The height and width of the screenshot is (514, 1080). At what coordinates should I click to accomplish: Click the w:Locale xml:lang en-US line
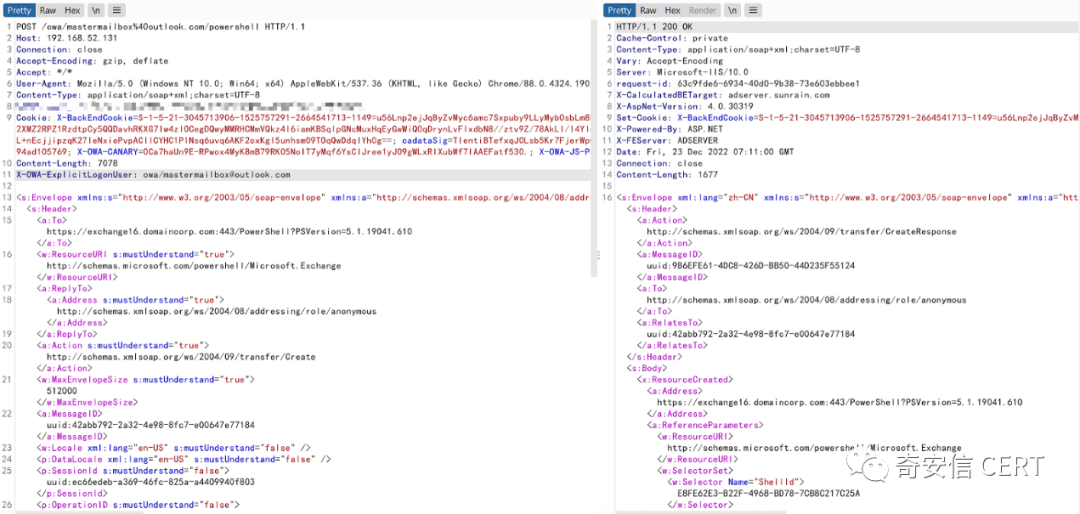[174, 448]
